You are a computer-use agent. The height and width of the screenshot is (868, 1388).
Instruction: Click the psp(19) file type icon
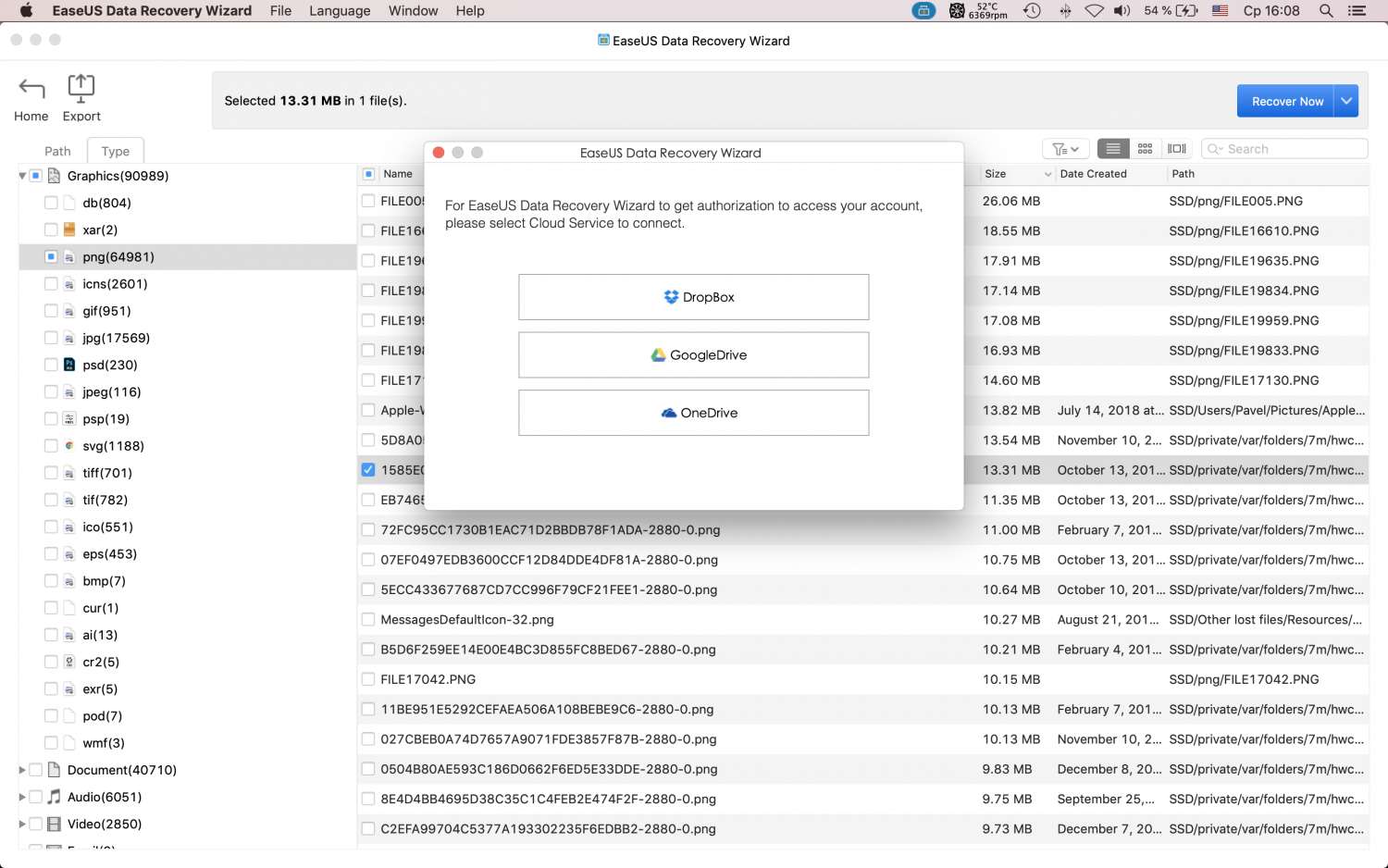[69, 419]
